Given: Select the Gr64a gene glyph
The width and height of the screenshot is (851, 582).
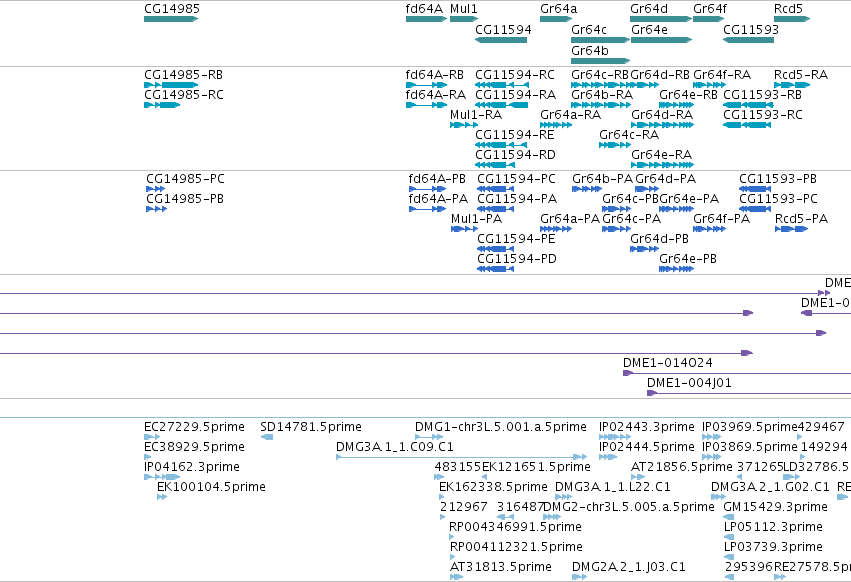Looking at the screenshot, I should tap(556, 19).
